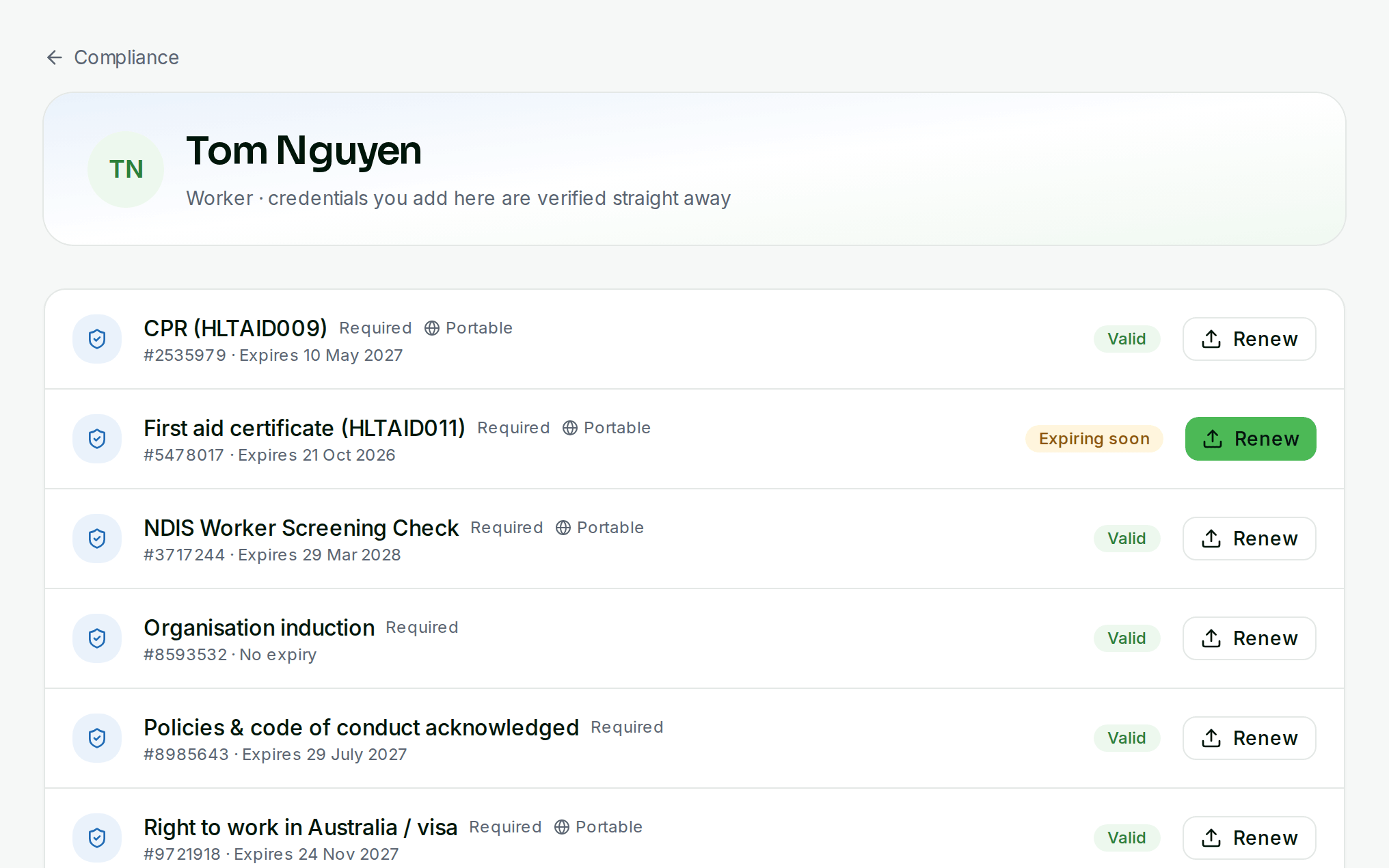Viewport: 1389px width, 868px height.
Task: Click the CPR (HLTAID009) title
Action: [235, 328]
